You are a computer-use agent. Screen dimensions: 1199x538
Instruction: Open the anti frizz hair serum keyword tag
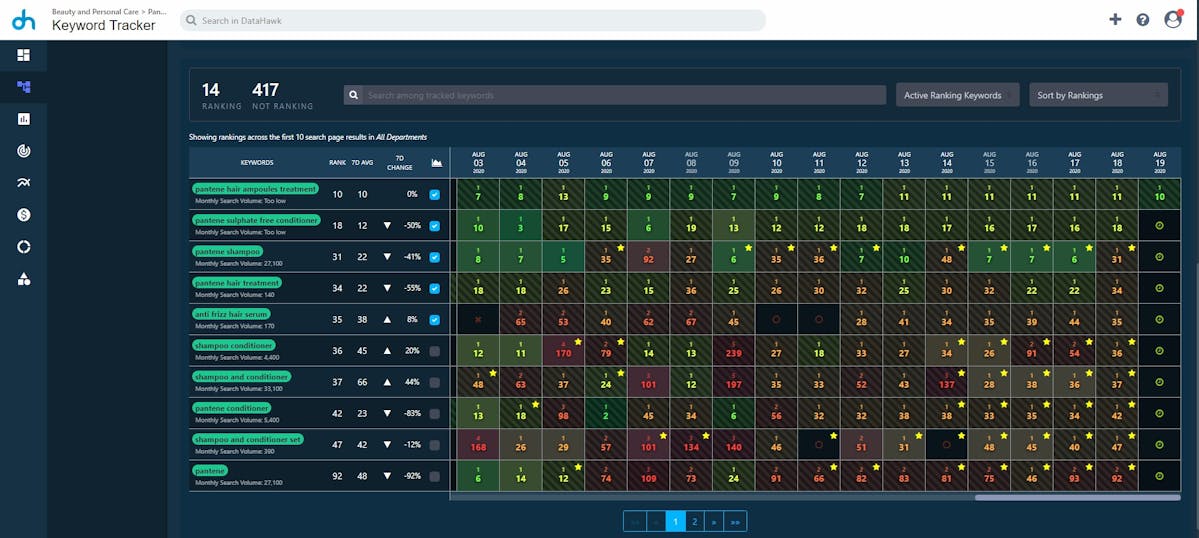232,314
